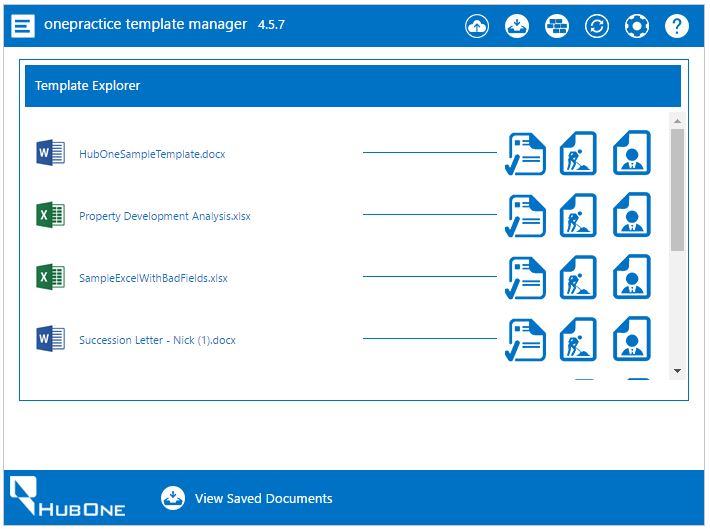Click Excel icon for SampleExcelWithBadFields.xlsx
Viewport: 710px width, 529px height.
click(x=51, y=277)
